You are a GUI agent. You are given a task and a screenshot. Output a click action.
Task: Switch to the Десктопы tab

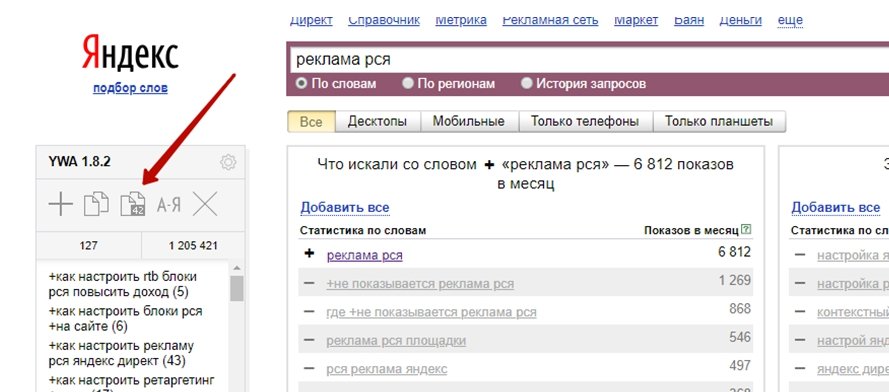[378, 121]
